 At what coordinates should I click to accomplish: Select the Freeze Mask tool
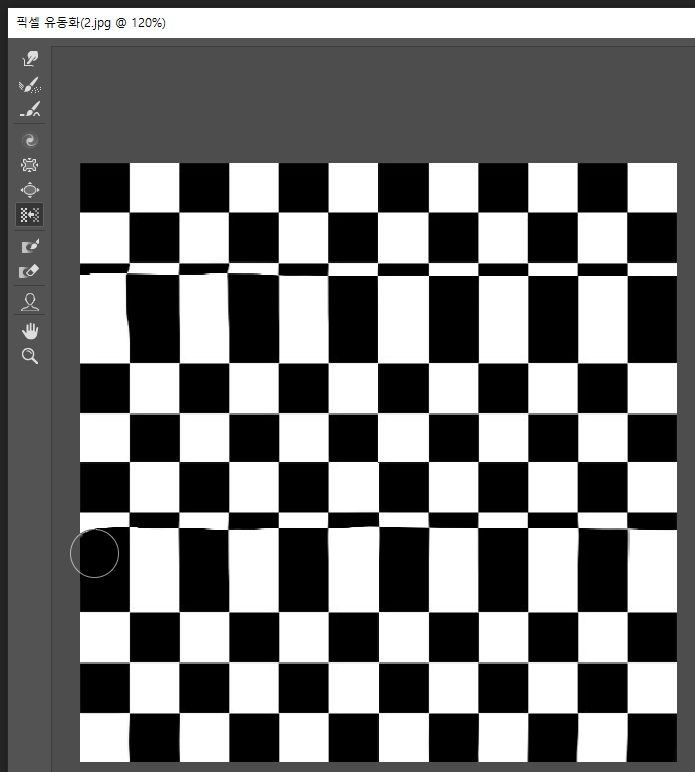point(30,246)
